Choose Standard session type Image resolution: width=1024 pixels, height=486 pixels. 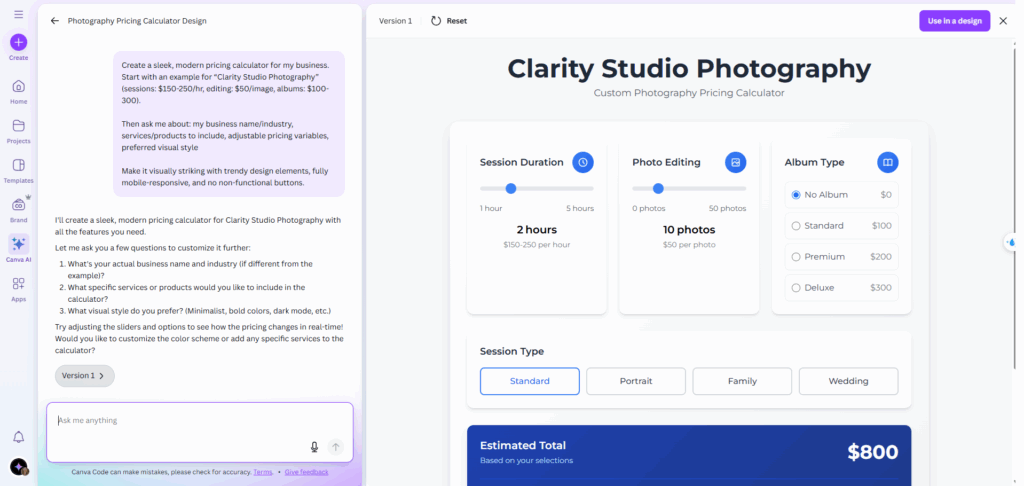(x=530, y=381)
